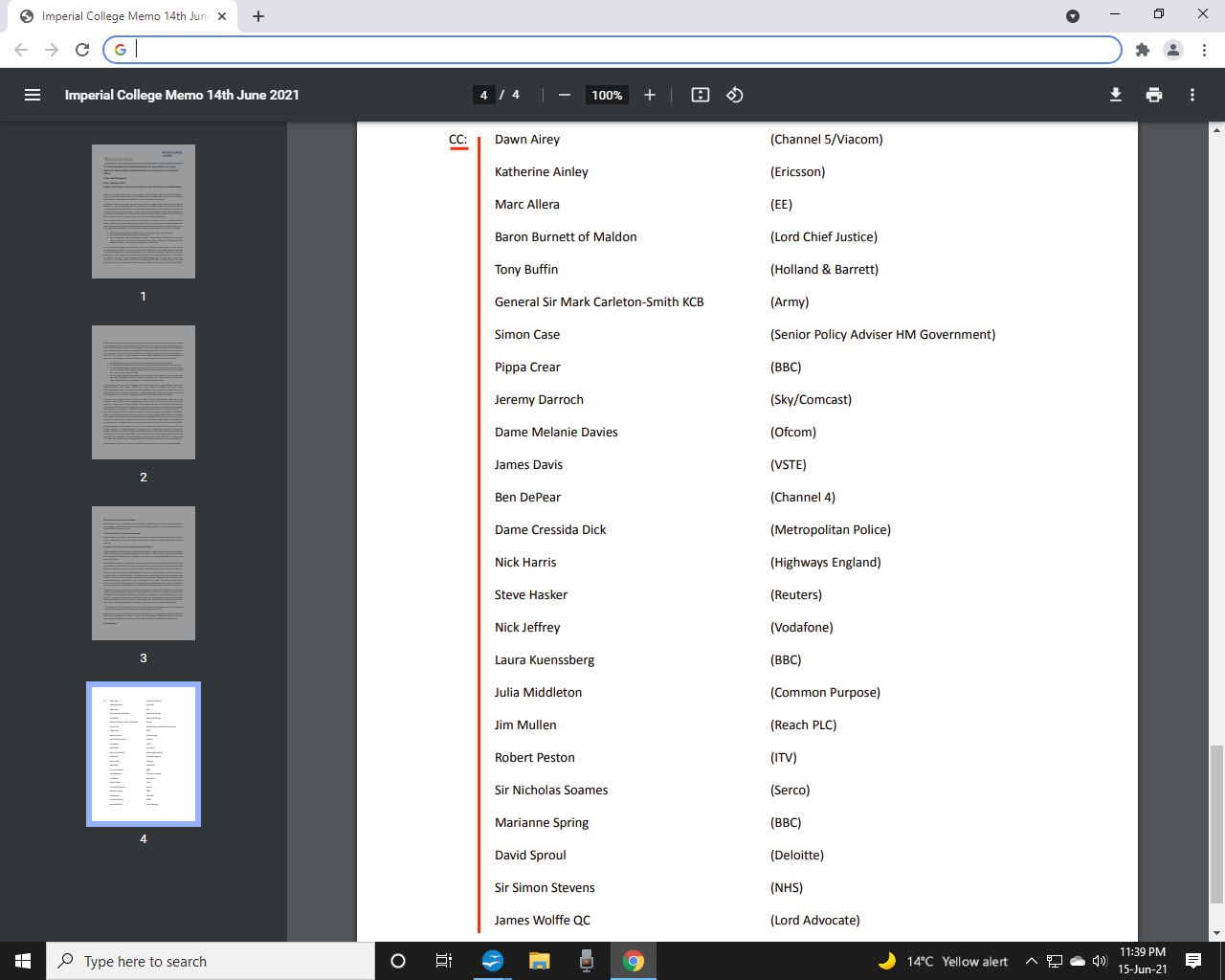Select page 1 thumbnail
This screenshot has width=1225, height=980.
coord(144,212)
